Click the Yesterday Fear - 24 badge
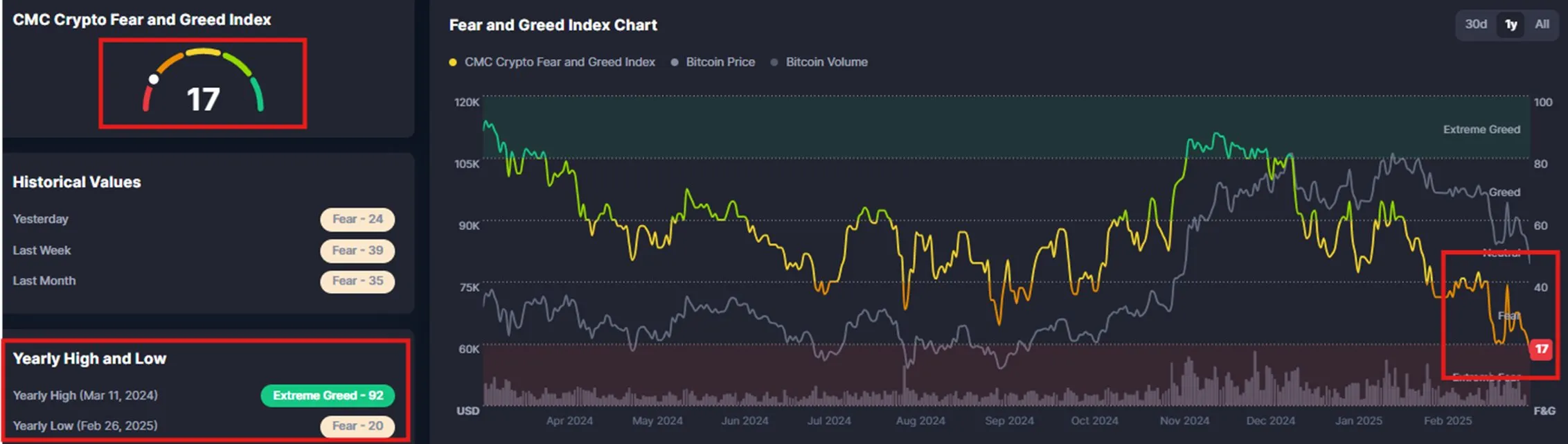 click(357, 220)
